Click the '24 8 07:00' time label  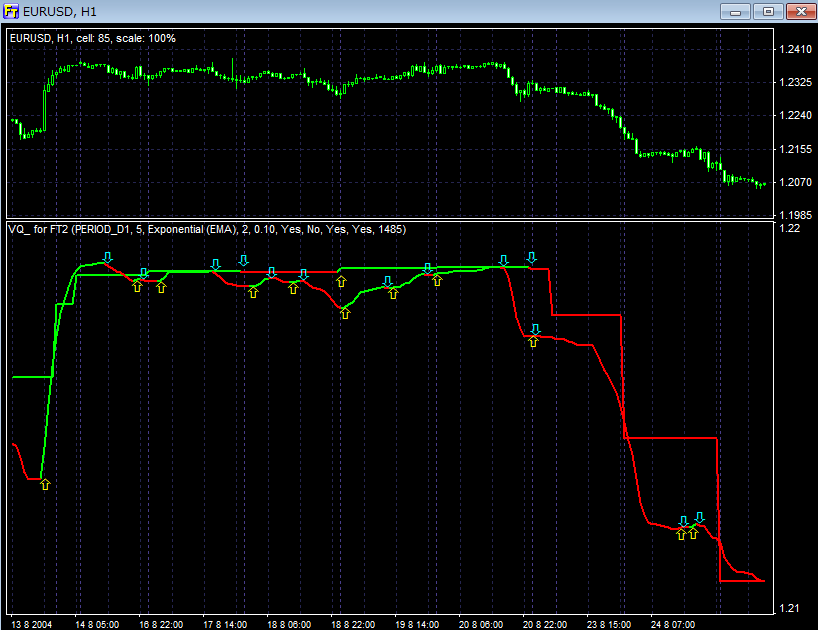coord(673,624)
